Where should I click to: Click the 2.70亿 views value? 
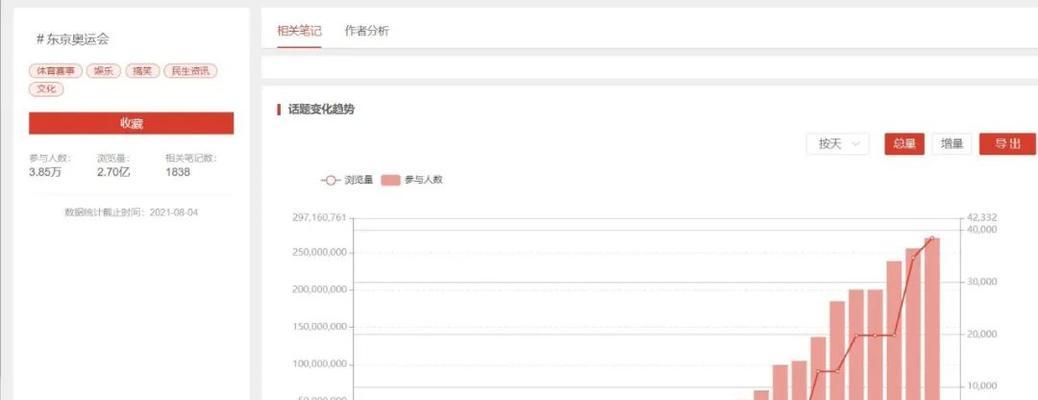pos(114,172)
